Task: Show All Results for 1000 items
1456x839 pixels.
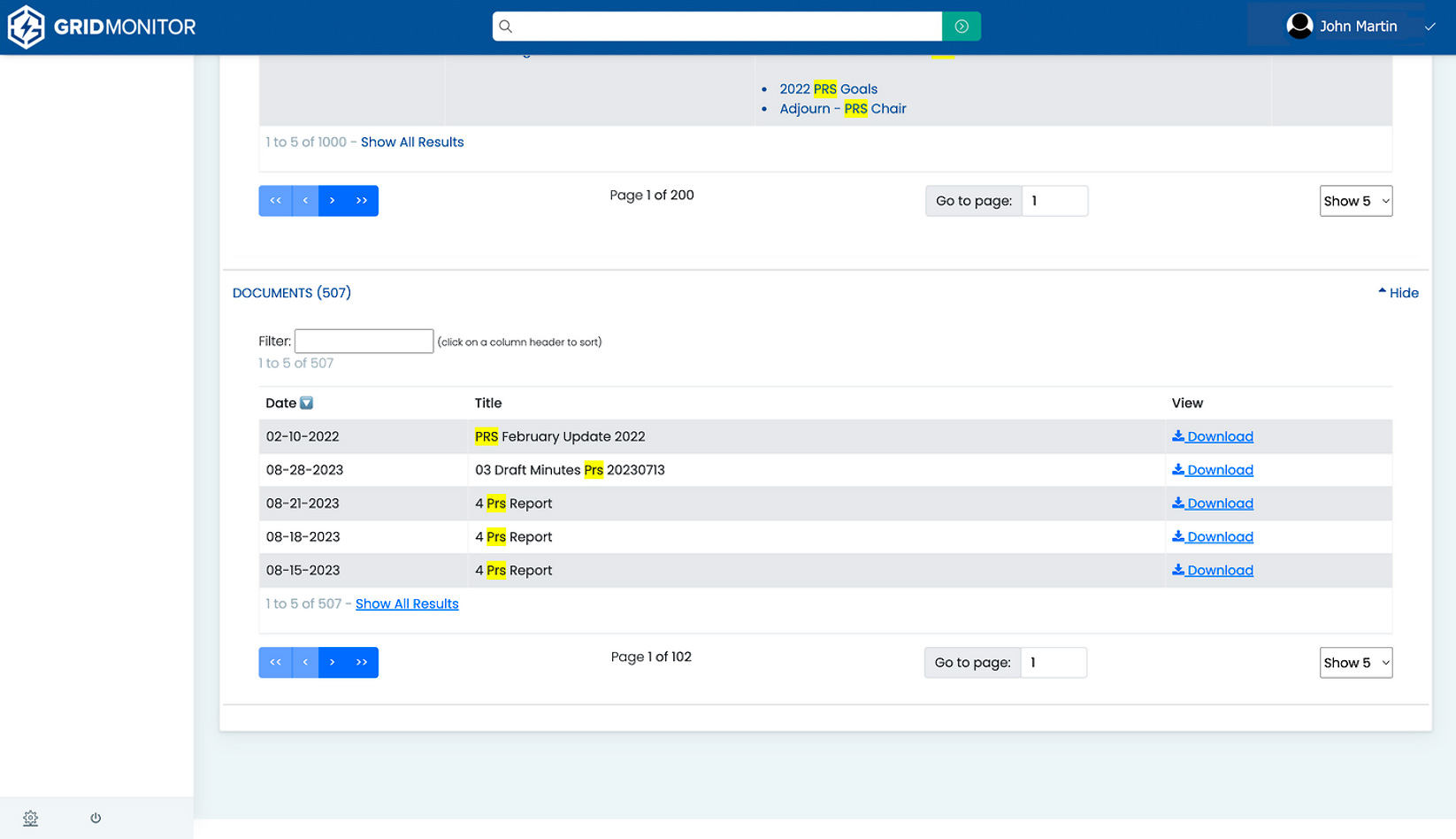Action: coord(412,142)
